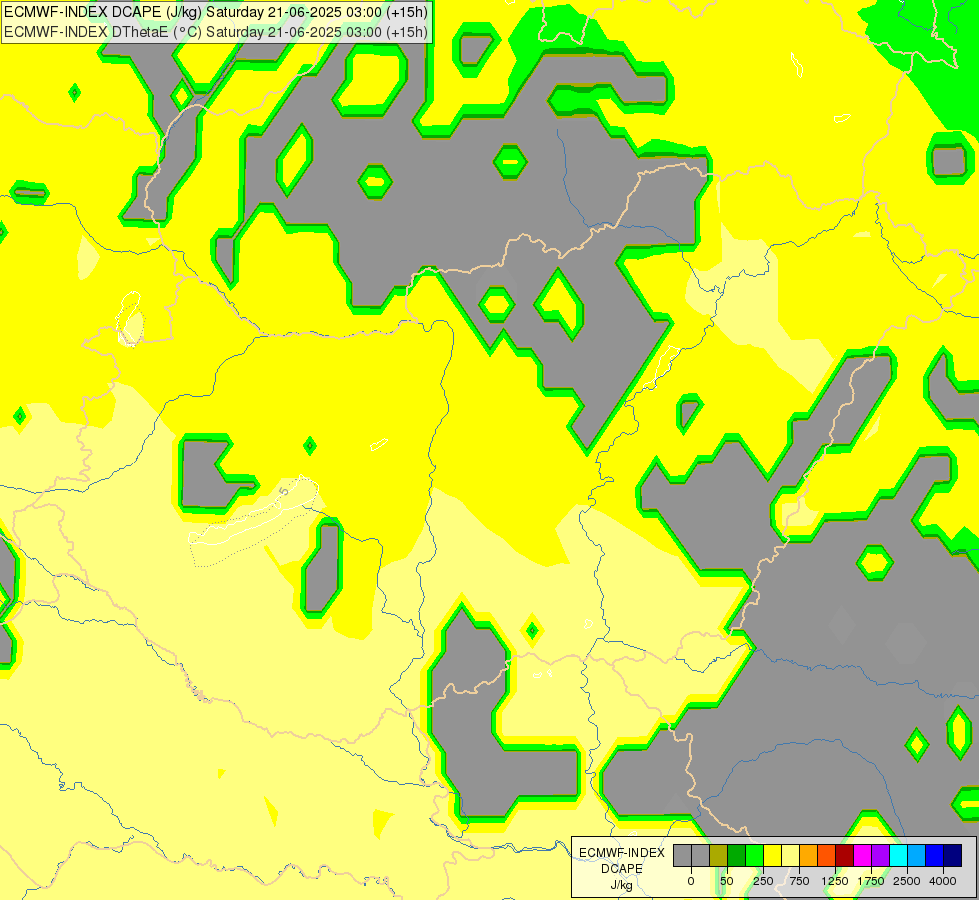Click the legend value label 4000

click(943, 881)
